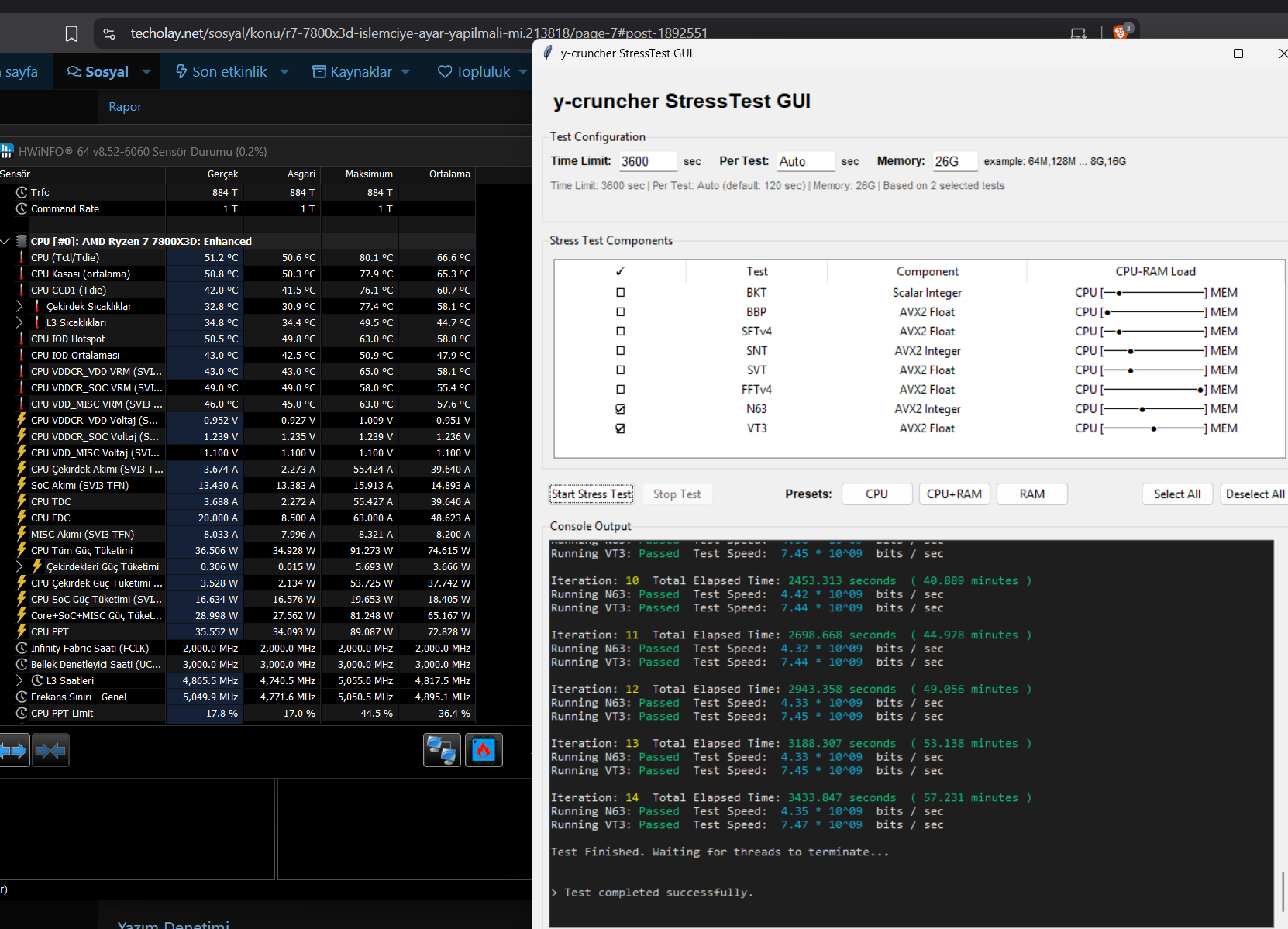Click the chip icon beside AMD Ryzen 7 7800X3D

pos(22,241)
